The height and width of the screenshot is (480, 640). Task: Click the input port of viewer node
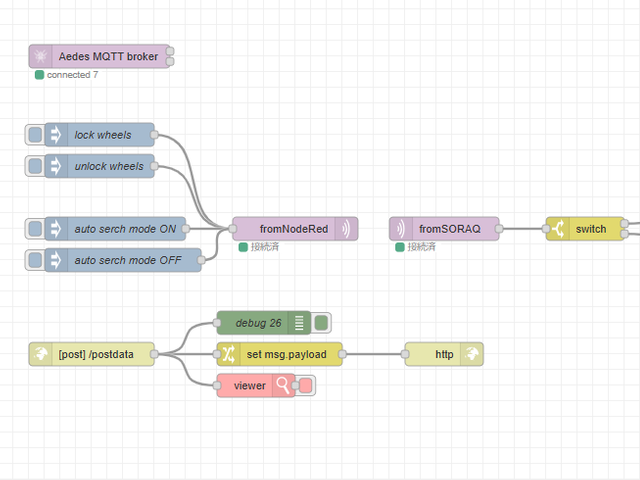click(217, 385)
